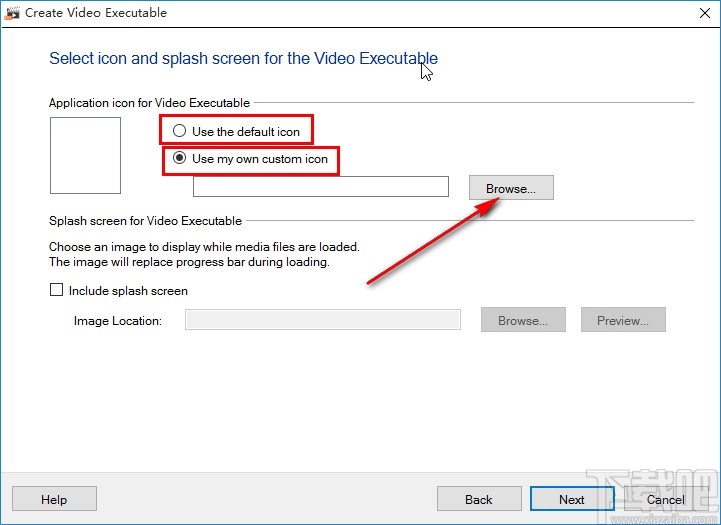Enable the 'Include splash screen' checkbox
Image resolution: width=721 pixels, height=525 pixels.
tap(56, 291)
